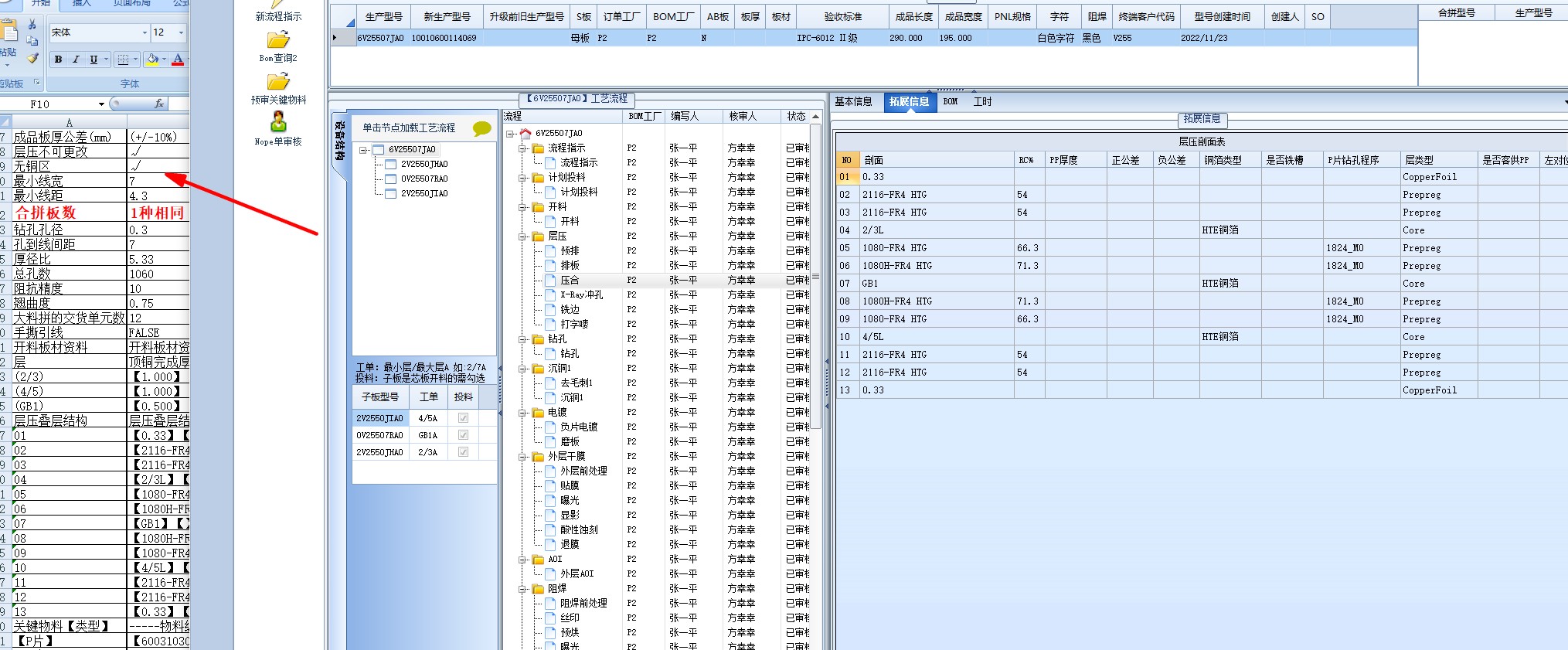Sort by 生产型号 column header
Screen dimensions: 1568x650
[x=383, y=17]
